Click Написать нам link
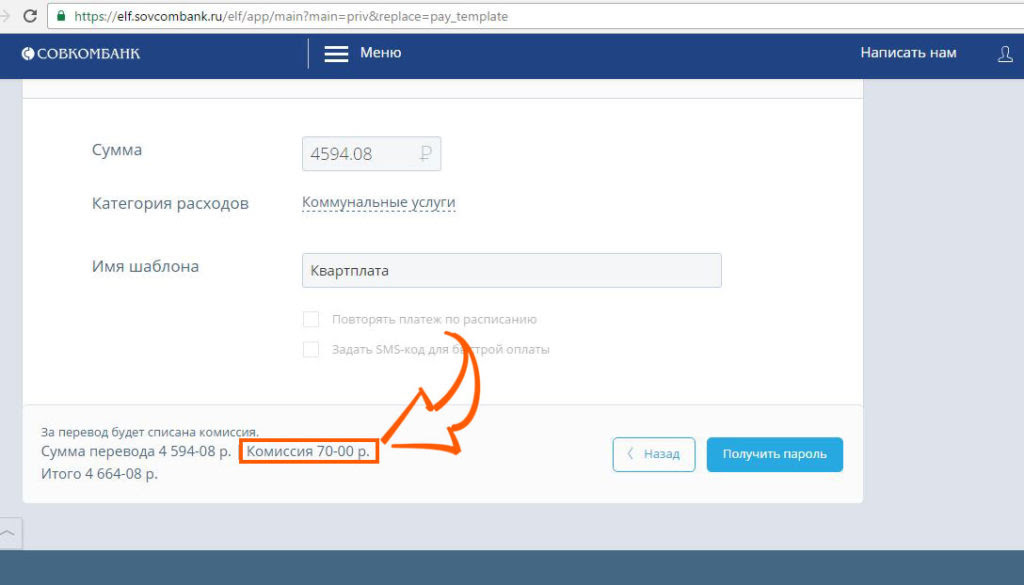Screen dimensions: 1024x585 908,53
